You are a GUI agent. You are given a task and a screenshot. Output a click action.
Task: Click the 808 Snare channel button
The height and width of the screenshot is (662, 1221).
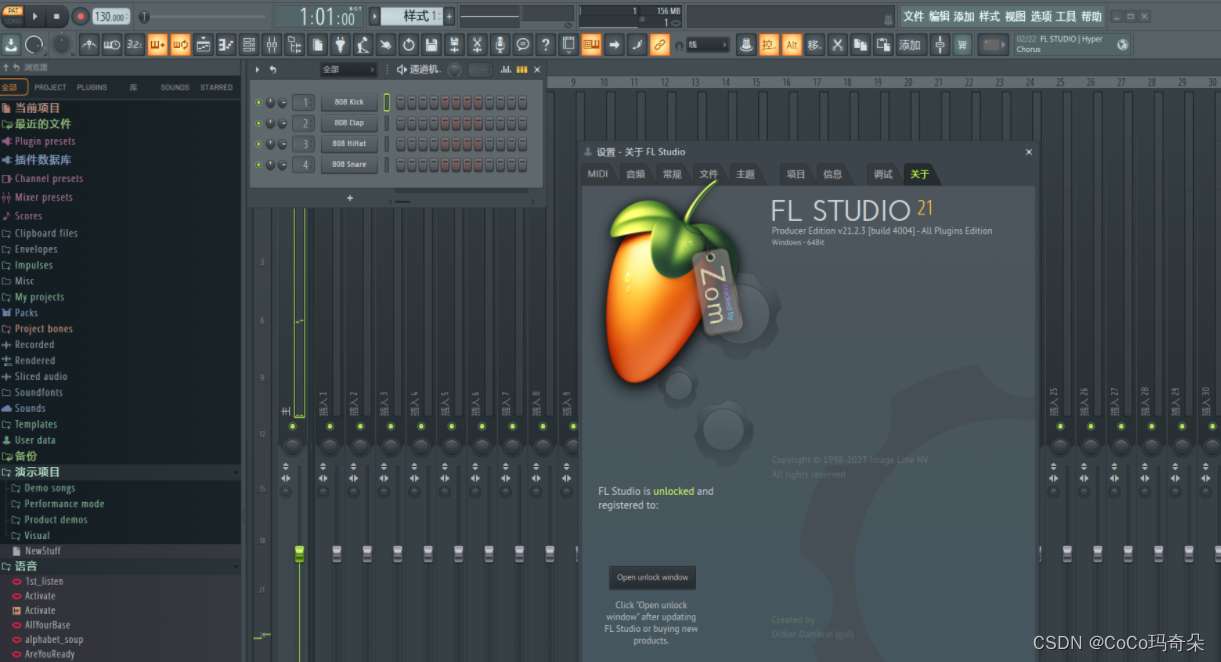click(x=349, y=164)
